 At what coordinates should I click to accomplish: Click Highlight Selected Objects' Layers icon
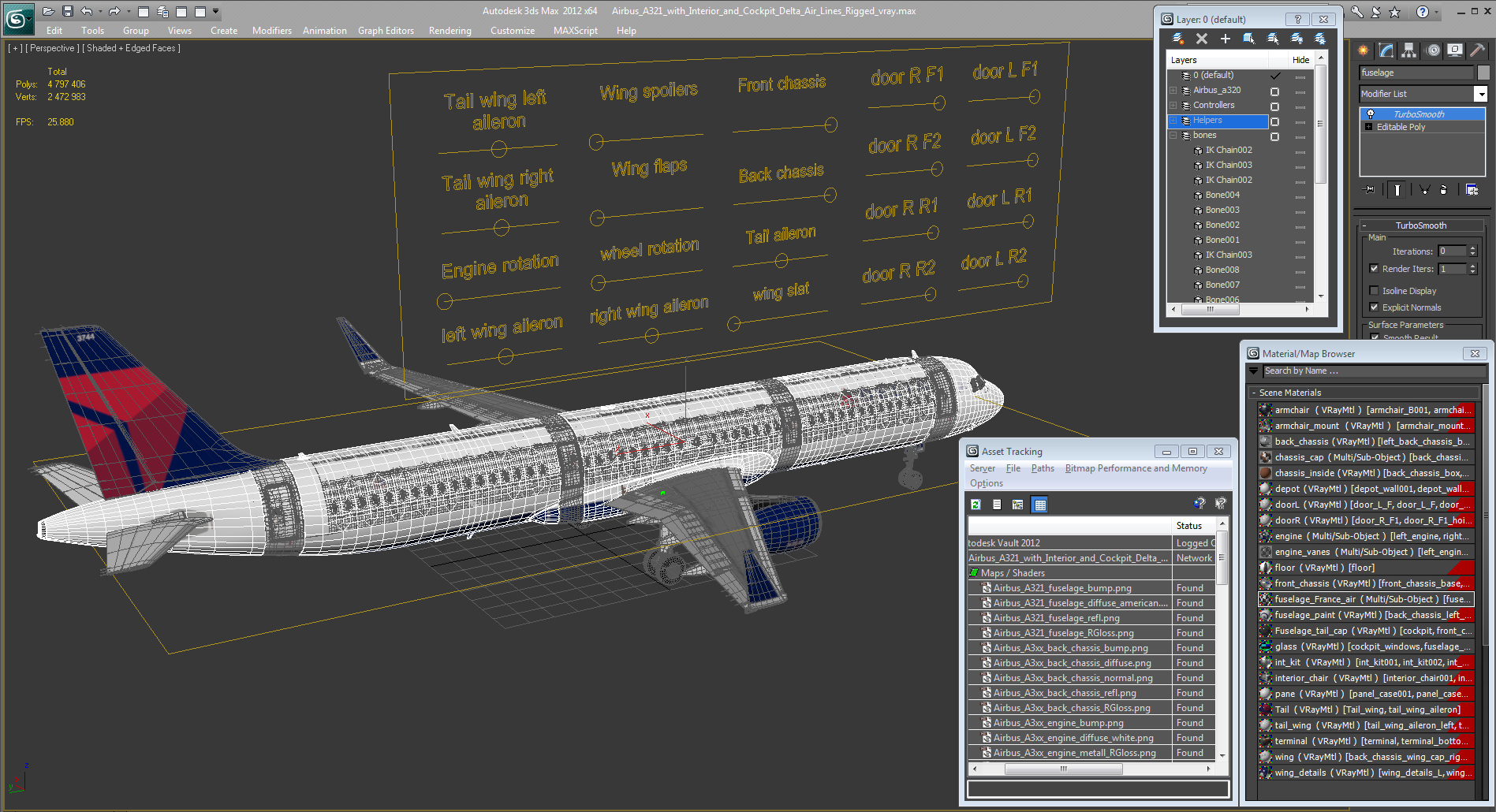1273,39
